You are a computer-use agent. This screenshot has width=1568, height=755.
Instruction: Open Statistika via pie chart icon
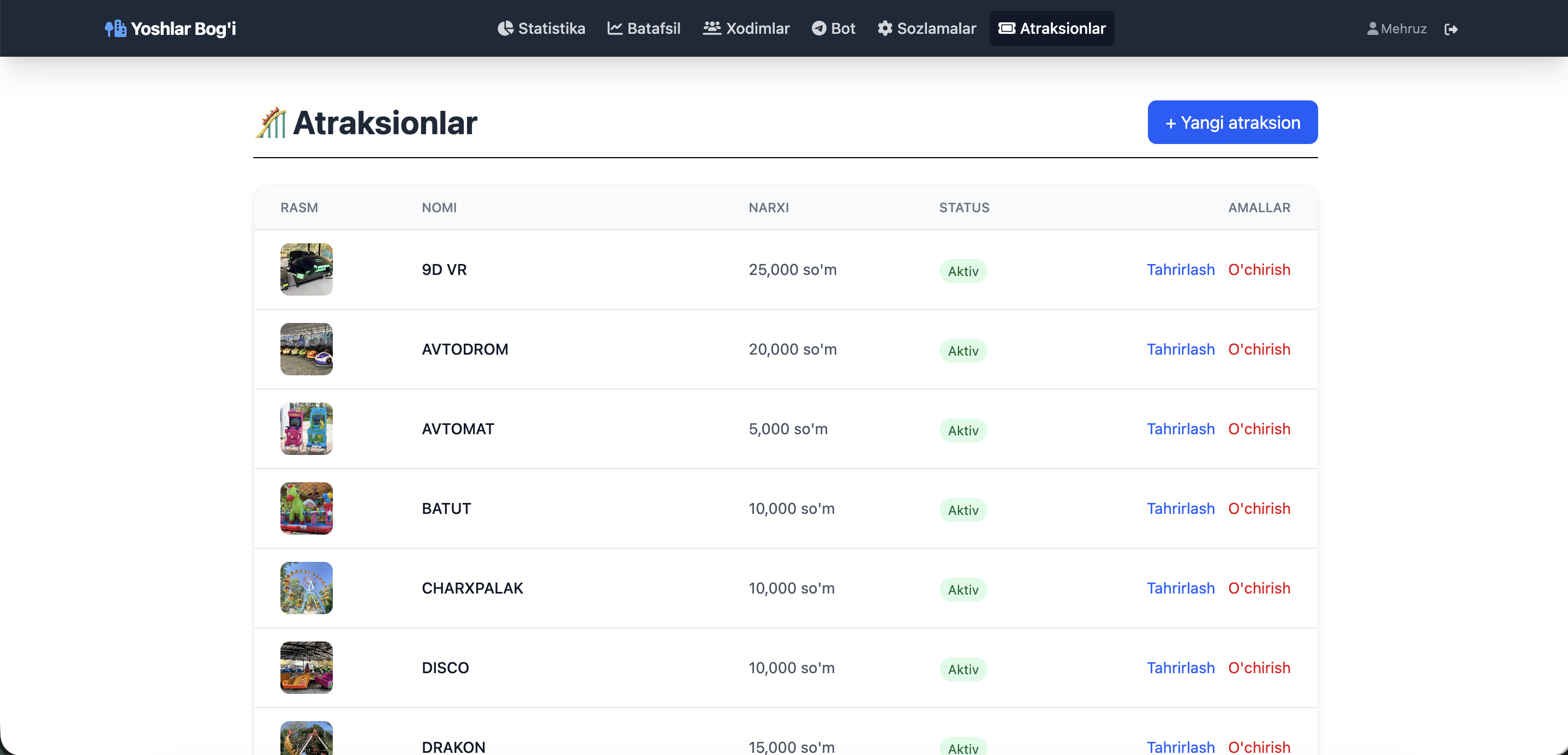505,28
